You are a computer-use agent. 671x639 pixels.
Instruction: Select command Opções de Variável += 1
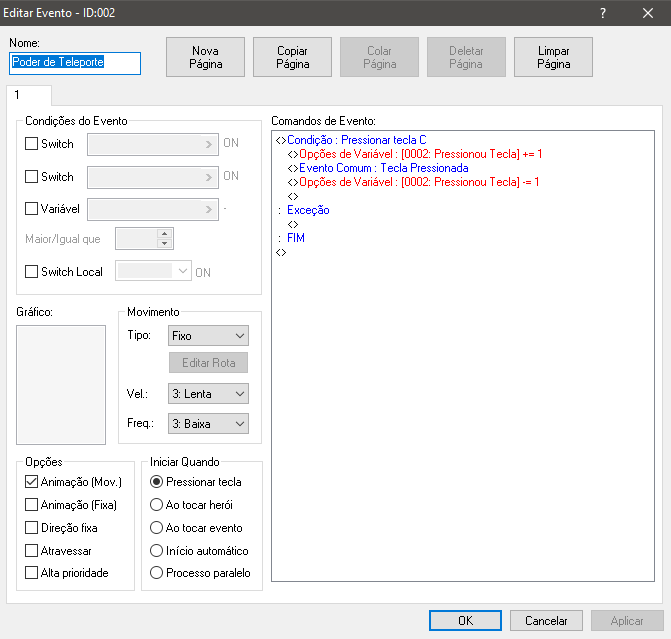tap(415, 154)
